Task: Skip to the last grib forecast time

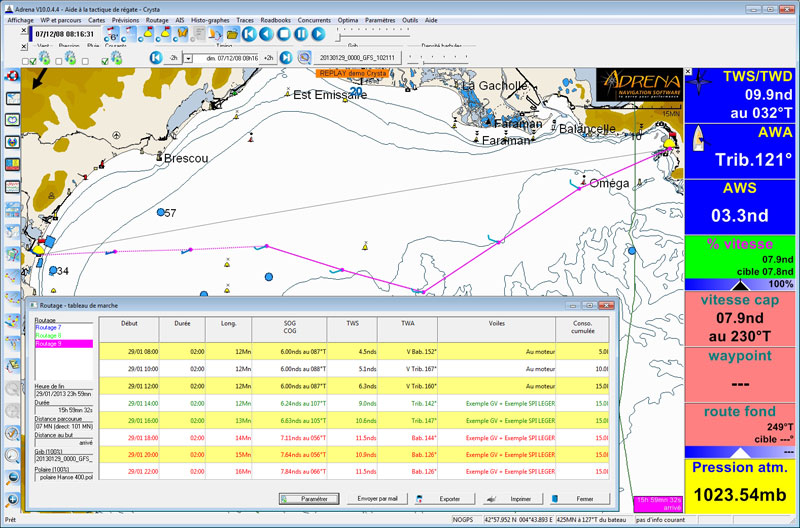Action: click(286, 58)
